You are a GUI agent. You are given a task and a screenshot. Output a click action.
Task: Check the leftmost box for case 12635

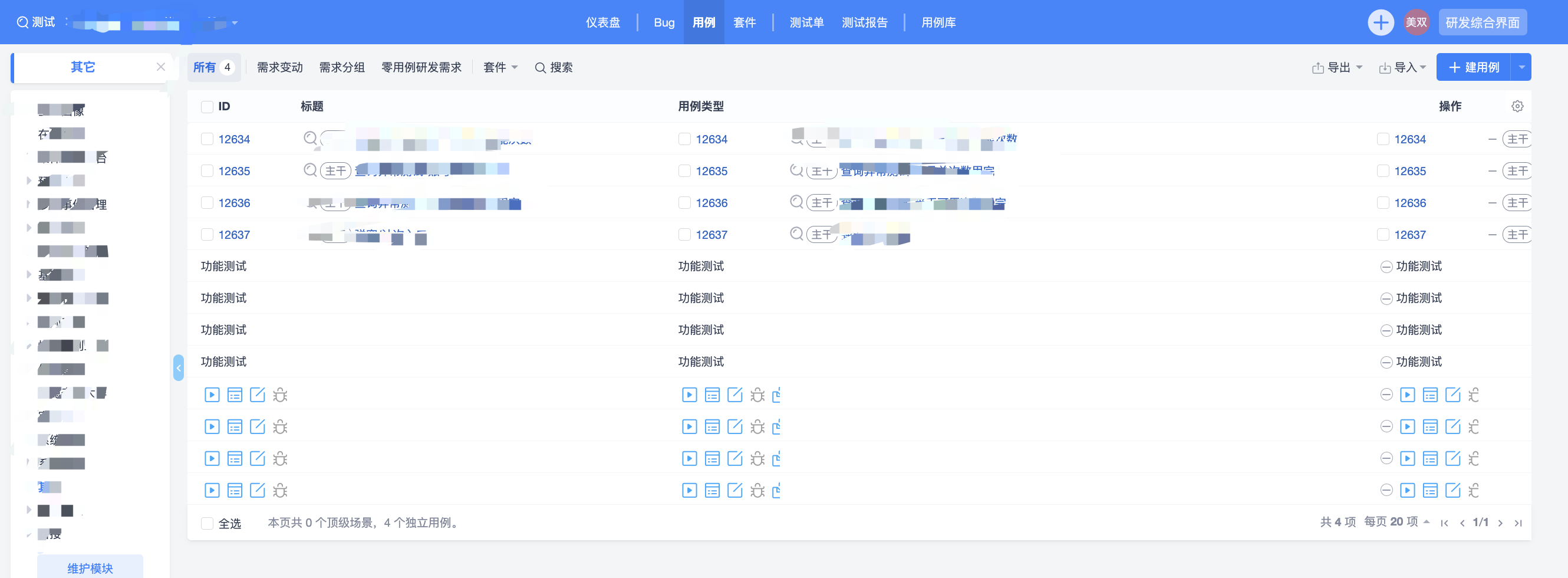pyautogui.click(x=207, y=171)
